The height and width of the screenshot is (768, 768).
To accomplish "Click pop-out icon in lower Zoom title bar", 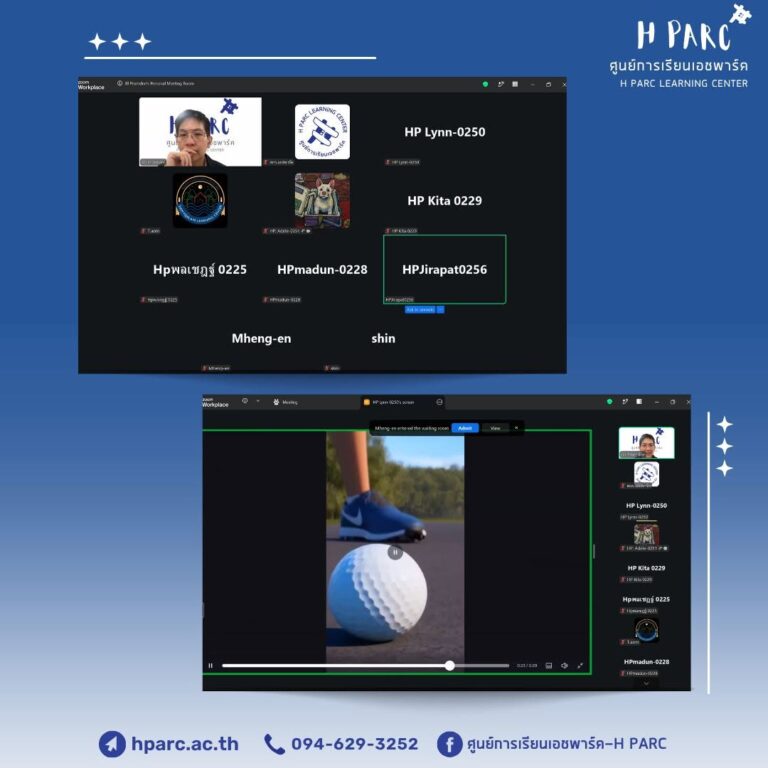I will tap(625, 402).
